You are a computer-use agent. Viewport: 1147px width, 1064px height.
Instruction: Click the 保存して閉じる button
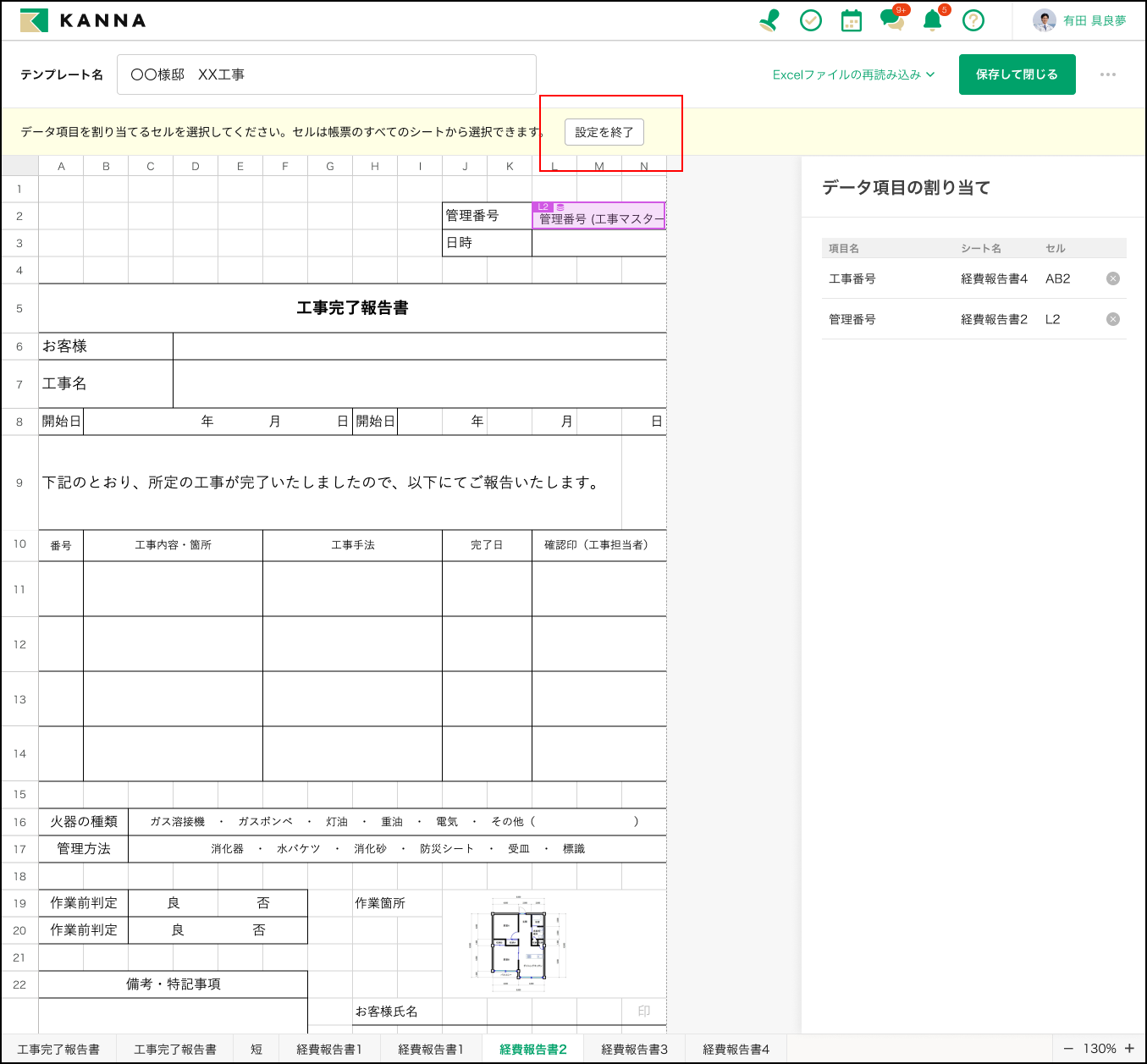1017,74
